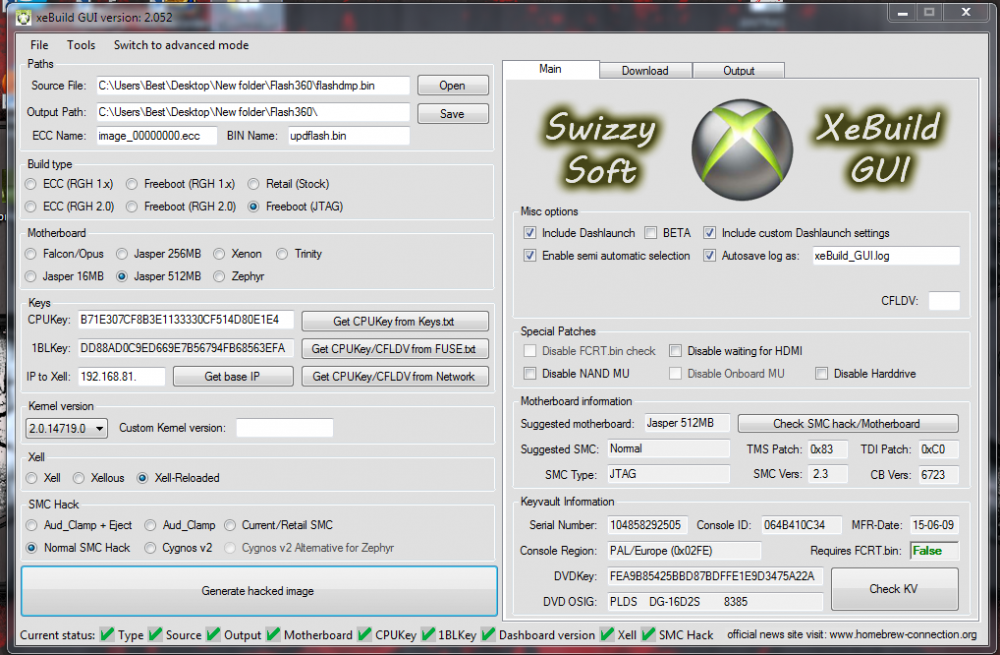The image size is (1000, 655).
Task: Click the Check KV button
Action: click(x=893, y=589)
